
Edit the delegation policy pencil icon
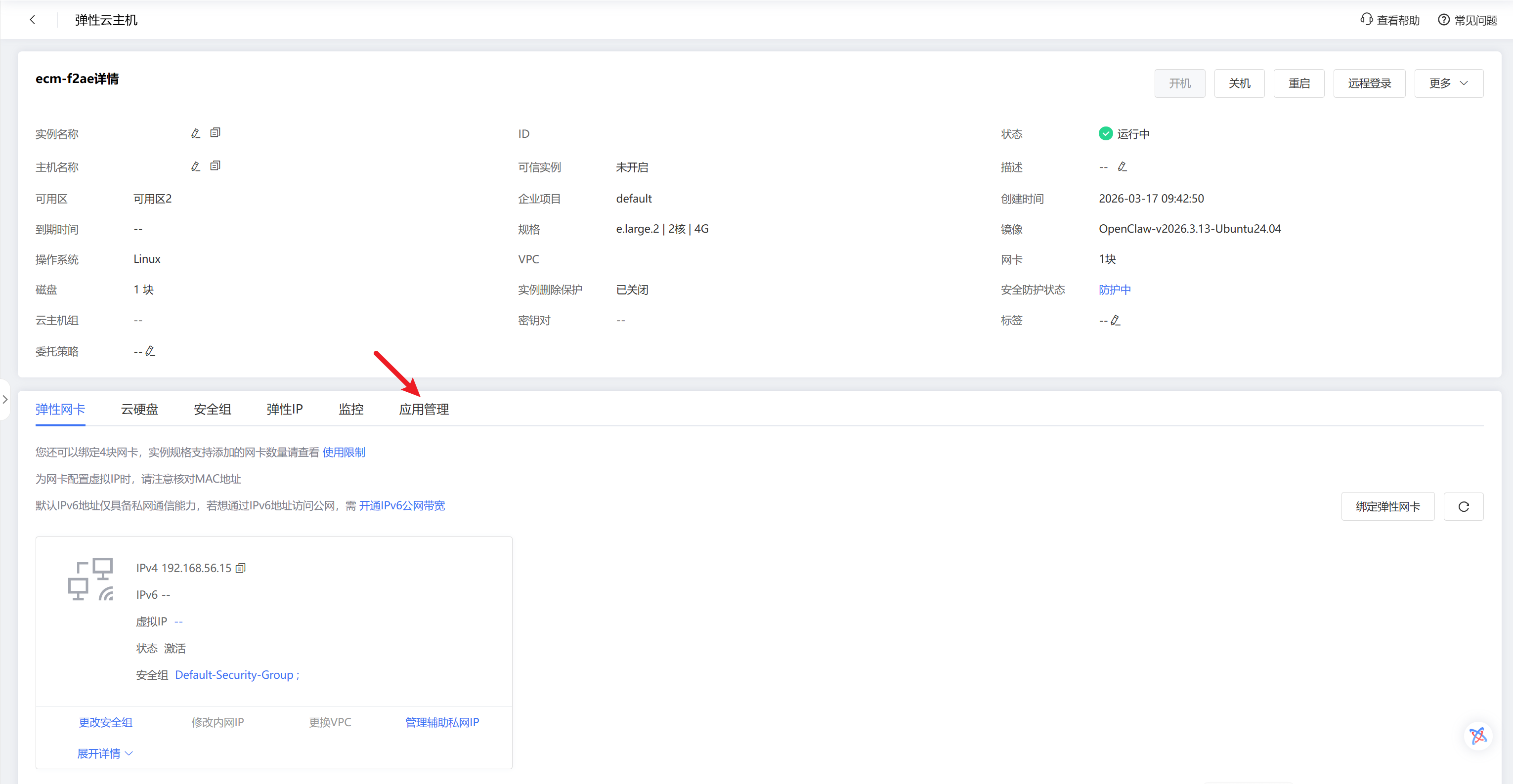(x=150, y=351)
